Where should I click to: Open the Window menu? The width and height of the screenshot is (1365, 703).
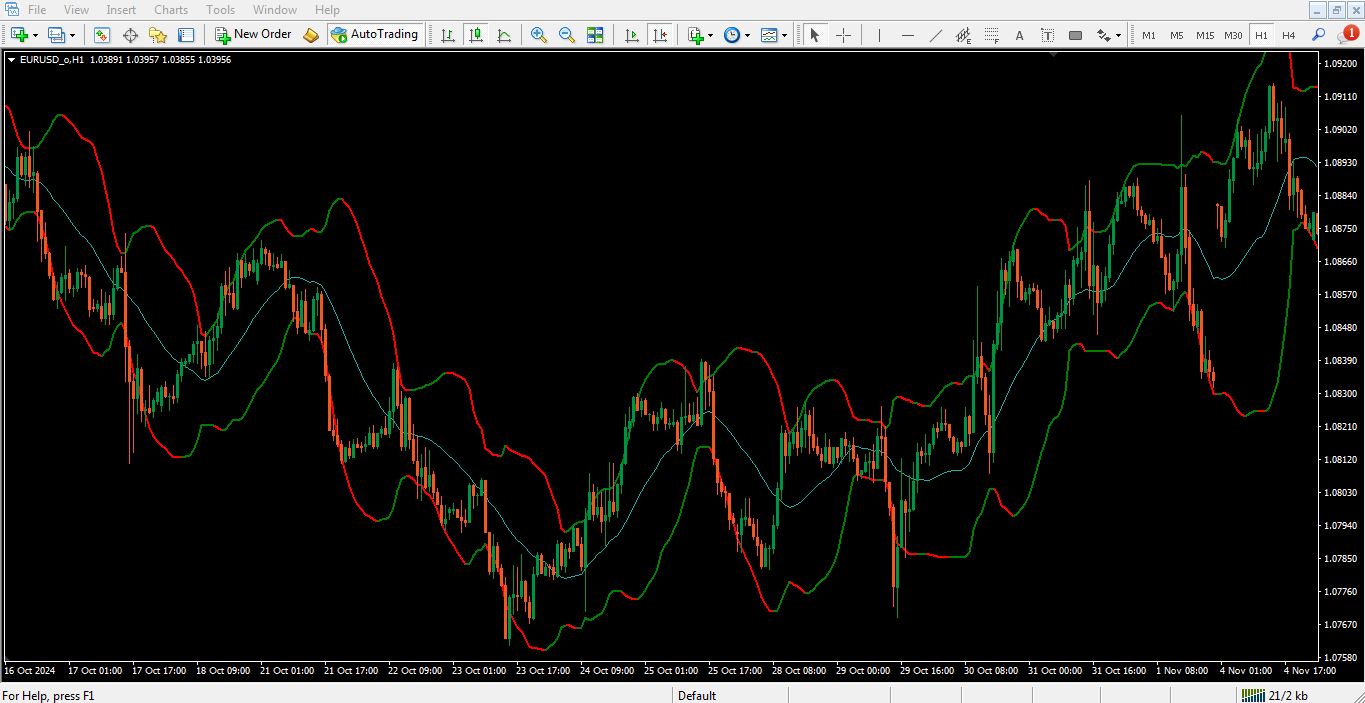click(274, 10)
